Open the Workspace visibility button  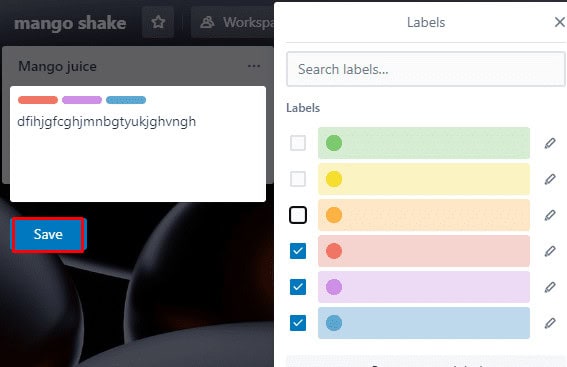tap(232, 22)
